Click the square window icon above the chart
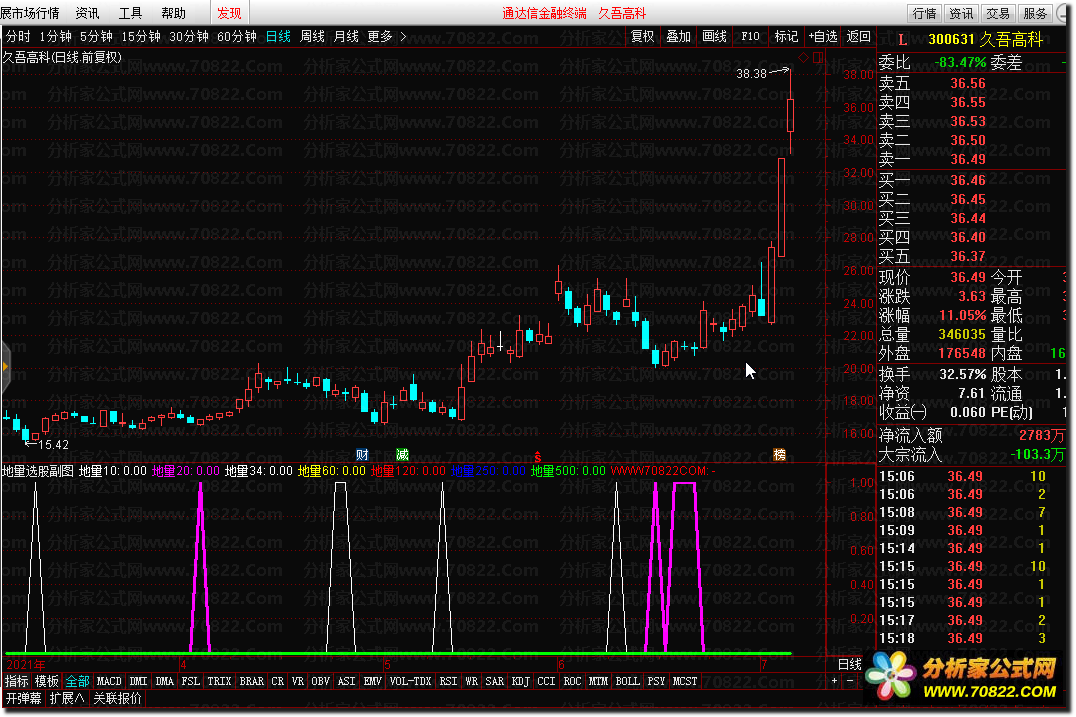Viewport: 1076px width, 717px height. coord(817,58)
